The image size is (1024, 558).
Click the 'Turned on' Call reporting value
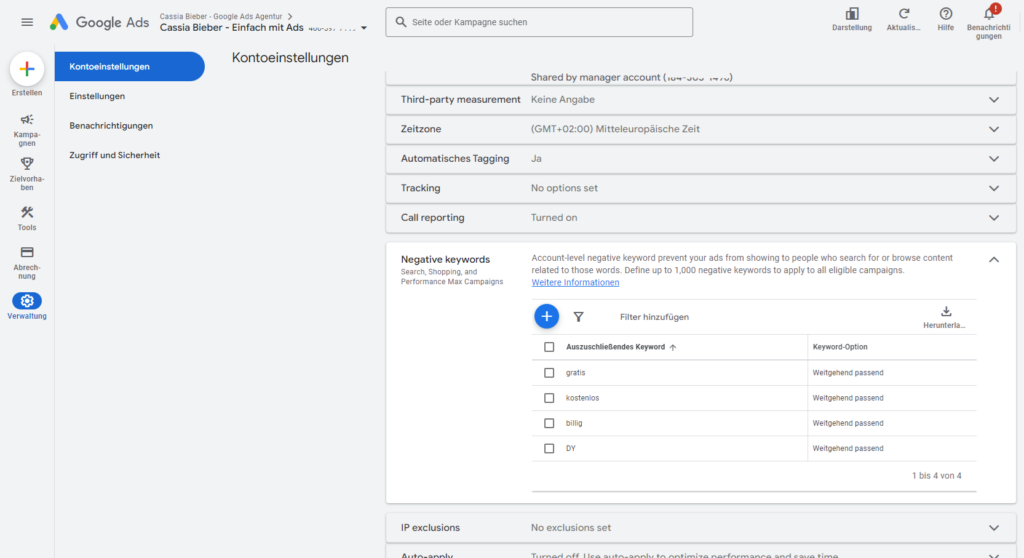click(554, 218)
